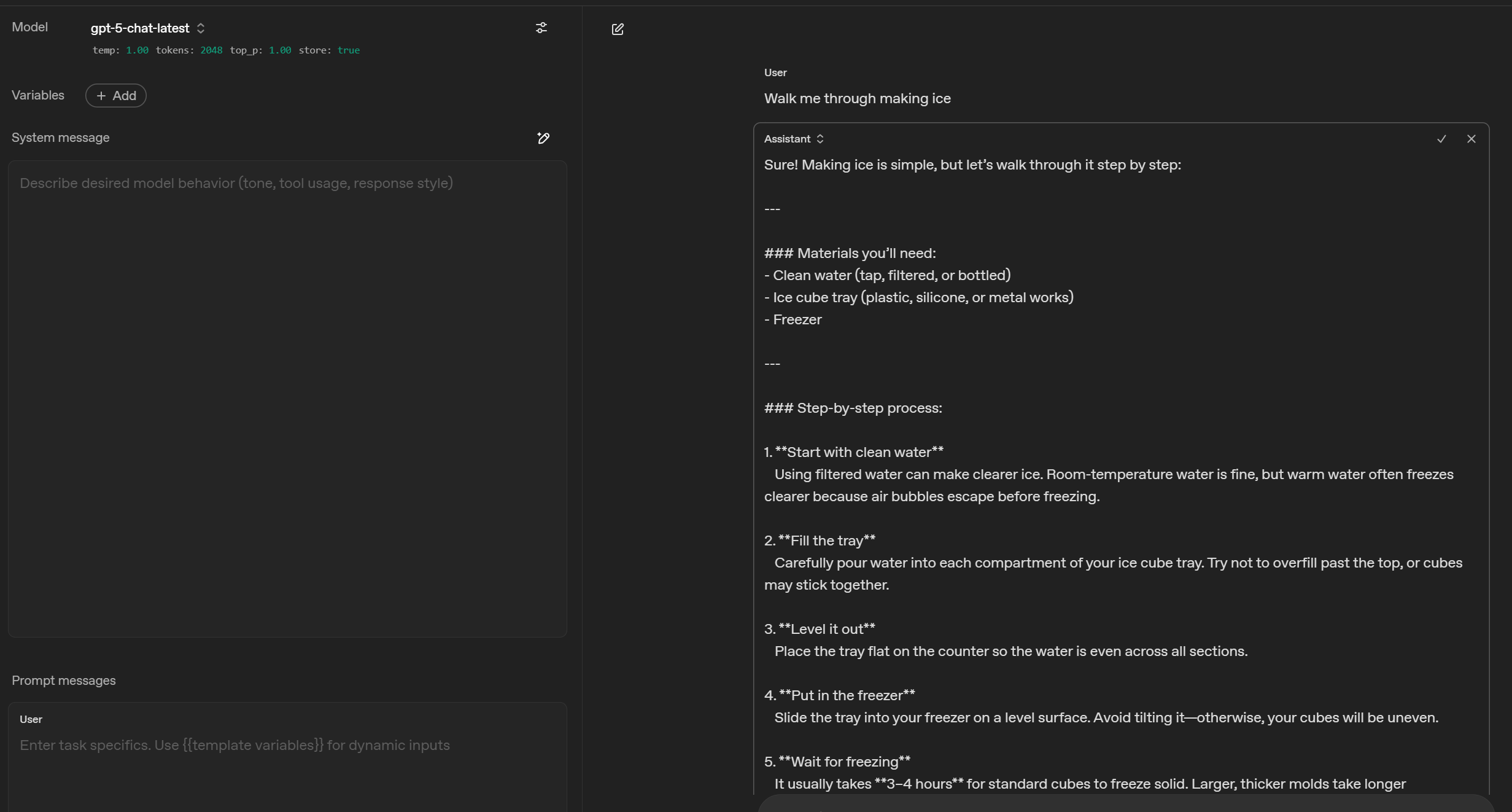Discard assistant message edit with the X icon
1512x812 pixels.
tap(1471, 139)
